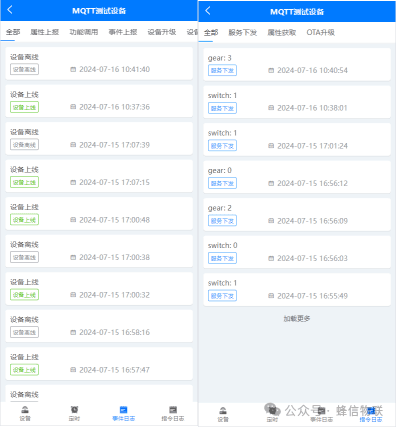Switch to the 功能调用 tab

coord(84,32)
